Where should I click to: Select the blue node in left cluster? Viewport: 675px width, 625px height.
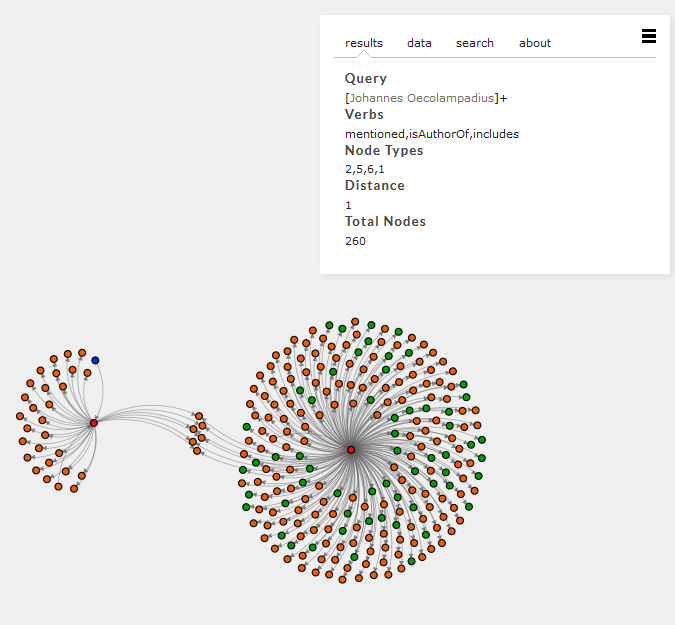pos(95,360)
